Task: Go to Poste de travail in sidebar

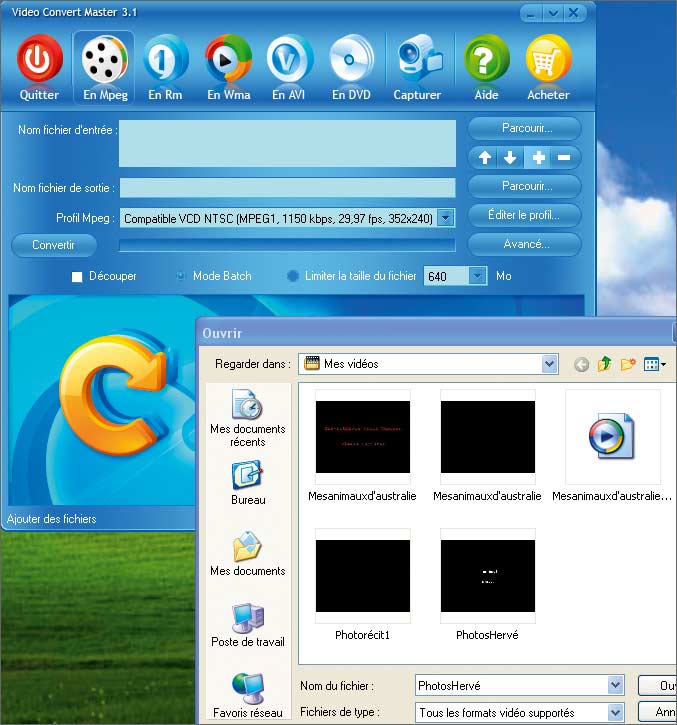Action: tap(247, 625)
